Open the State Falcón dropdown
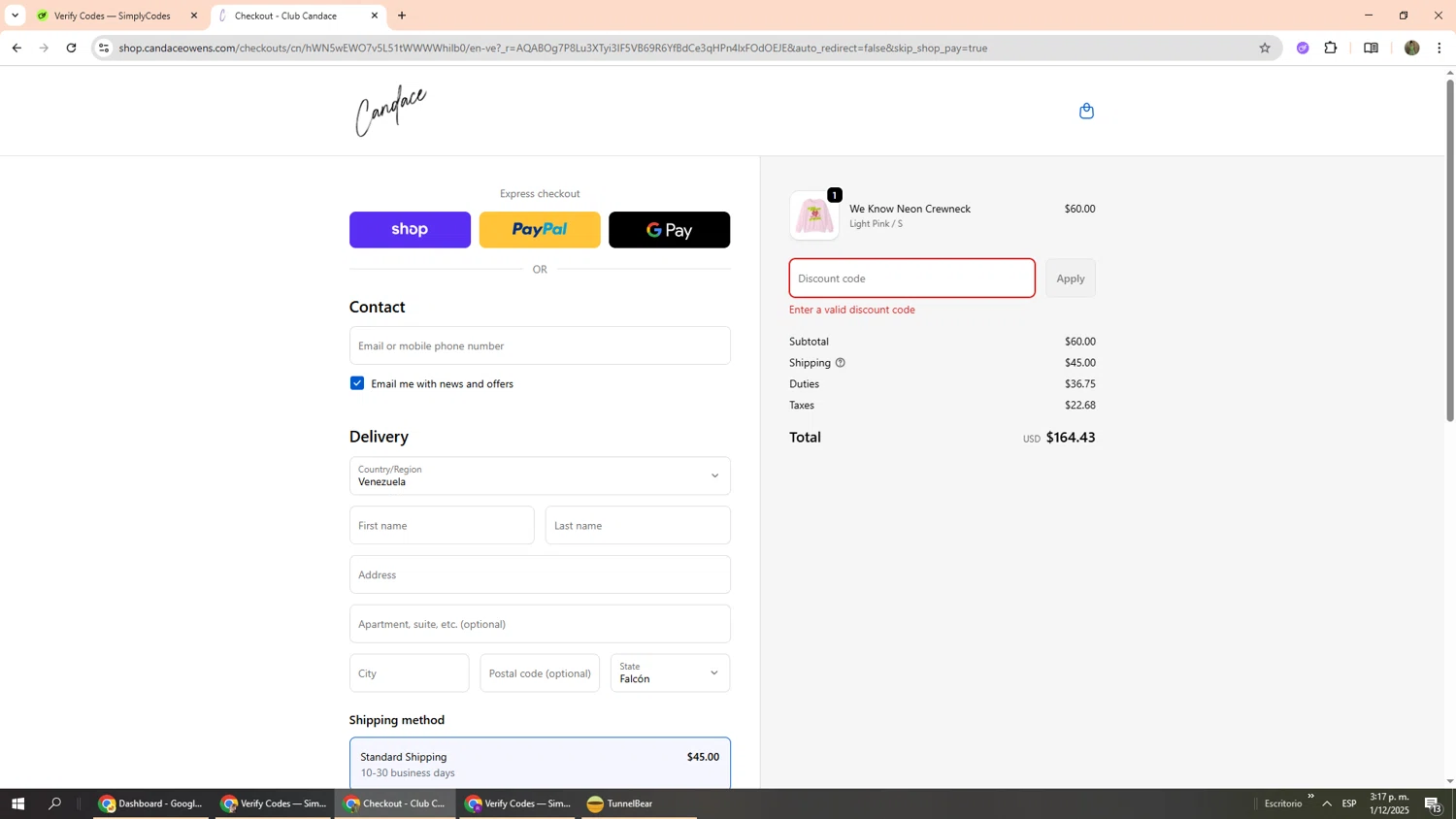The width and height of the screenshot is (1456, 819). coord(670,672)
